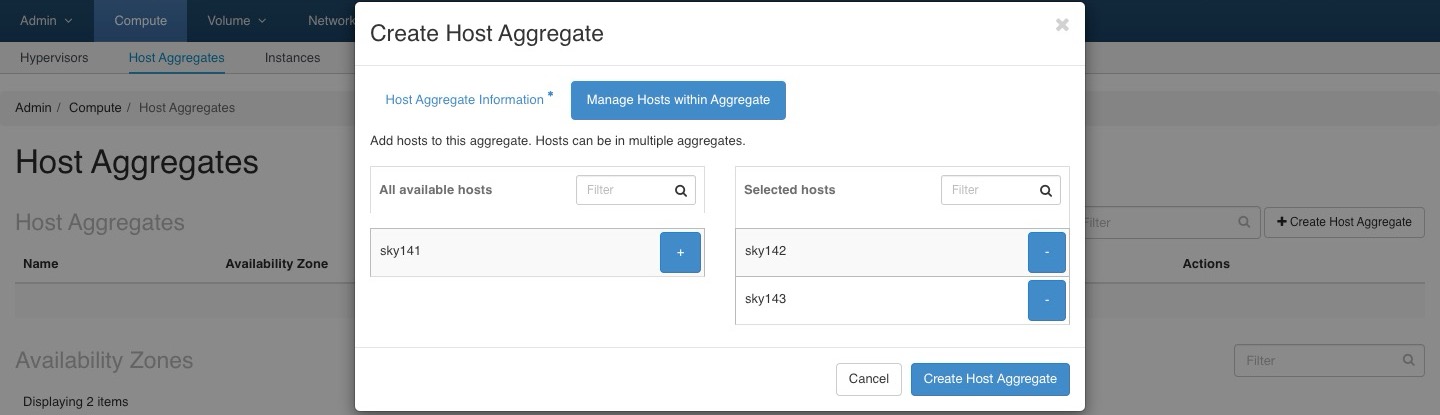1440x415 pixels.
Task: Open the Admin dropdown menu
Action: coord(46,20)
